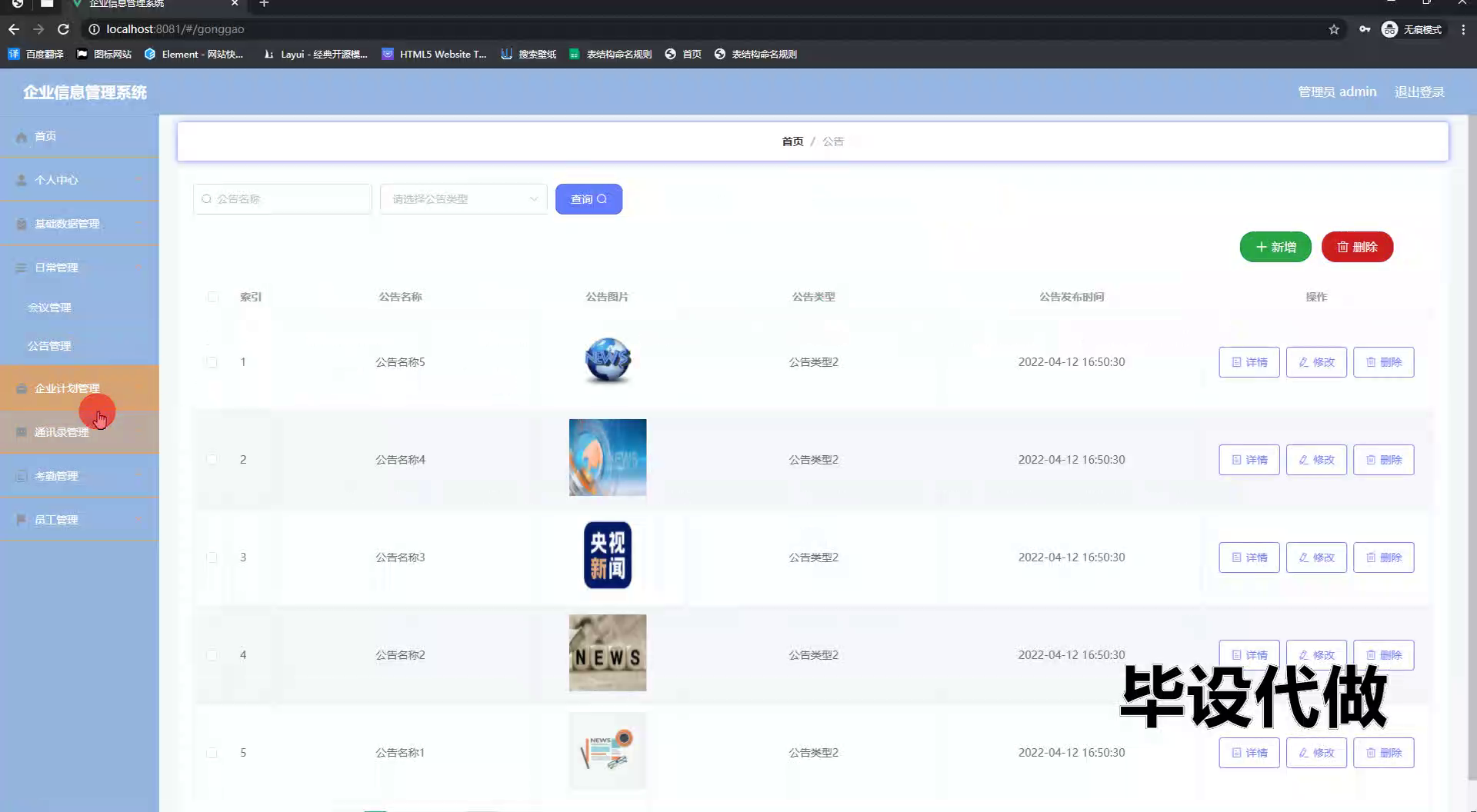The image size is (1477, 812).
Task: Check the row checkbox for 公告名称3
Action: 212,557
